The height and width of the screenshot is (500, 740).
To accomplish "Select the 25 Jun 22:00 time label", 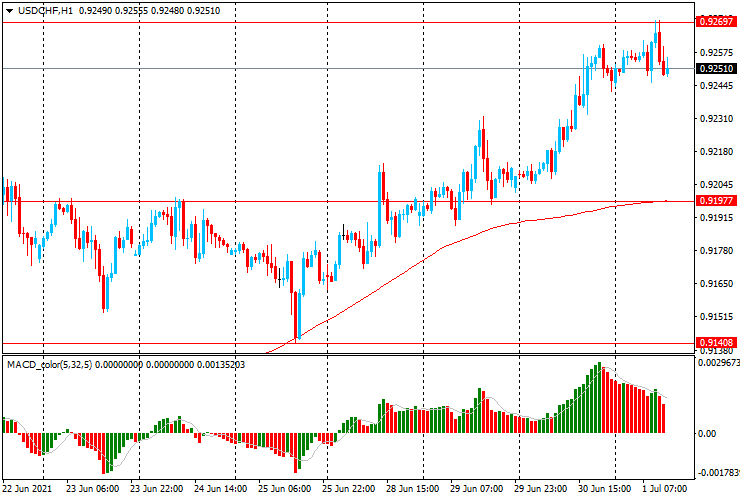I will tap(349, 488).
